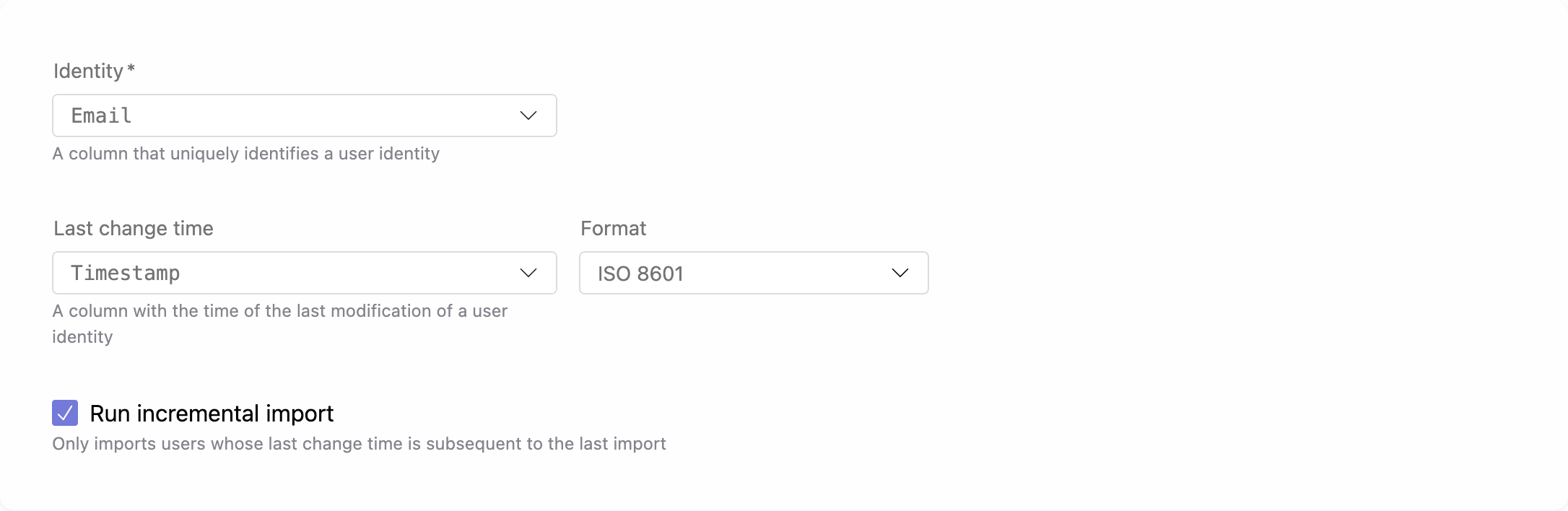Click the Identity field label
This screenshot has width=1568, height=511.
tap(87, 70)
